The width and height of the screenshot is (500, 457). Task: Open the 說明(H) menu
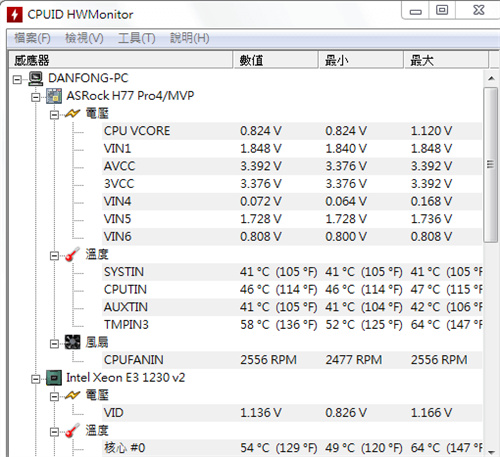(190, 38)
